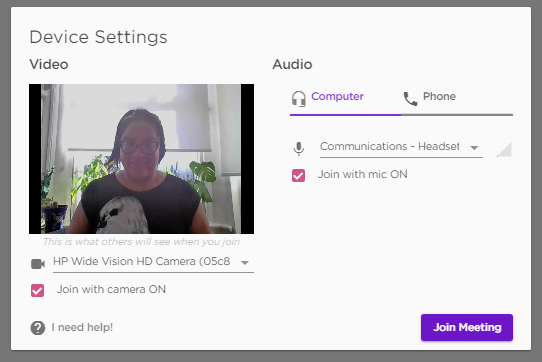Switch to the Computer audio tab

click(x=345, y=99)
